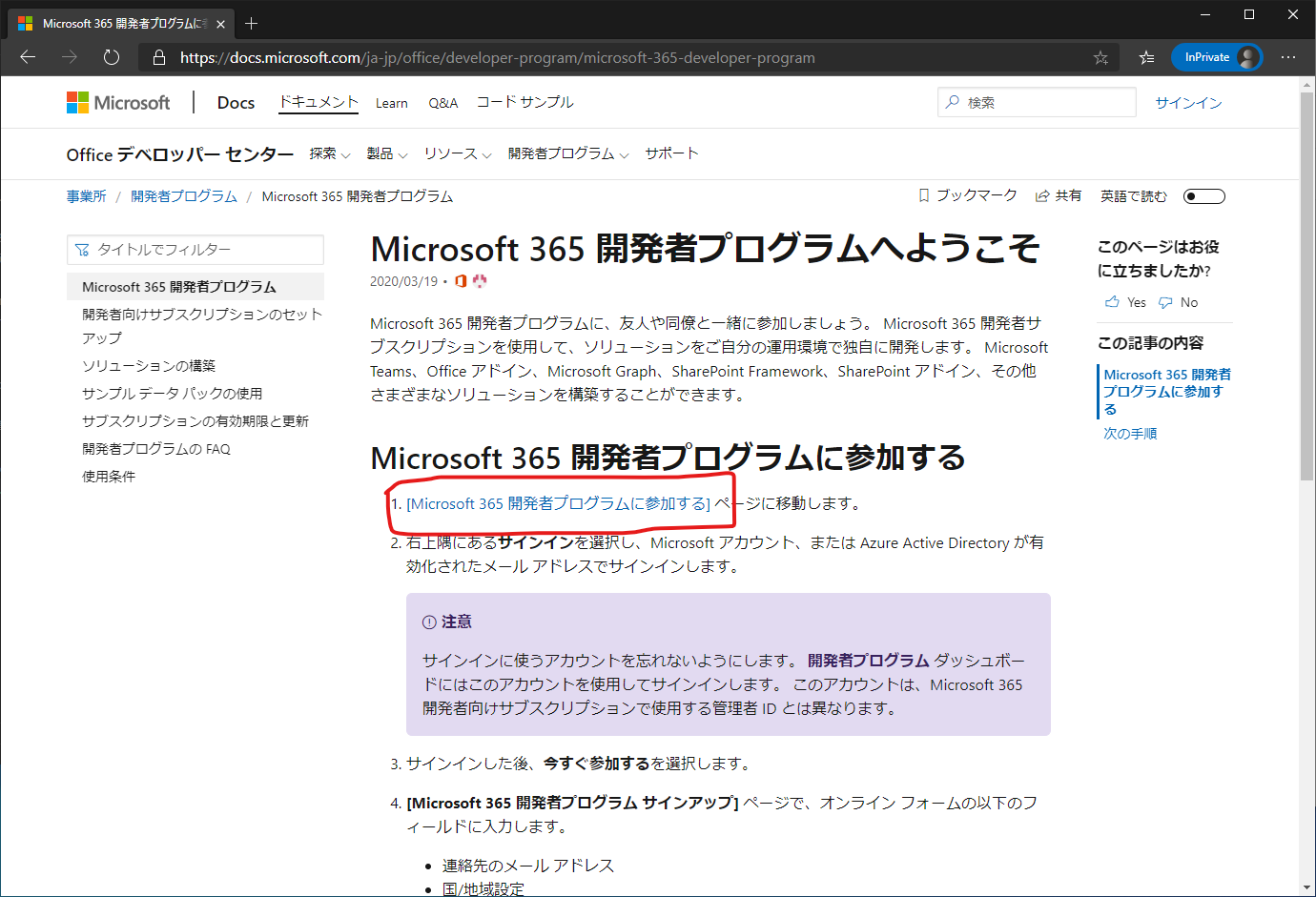
Task: Open ソリューションの構築 tree item
Action: (149, 366)
